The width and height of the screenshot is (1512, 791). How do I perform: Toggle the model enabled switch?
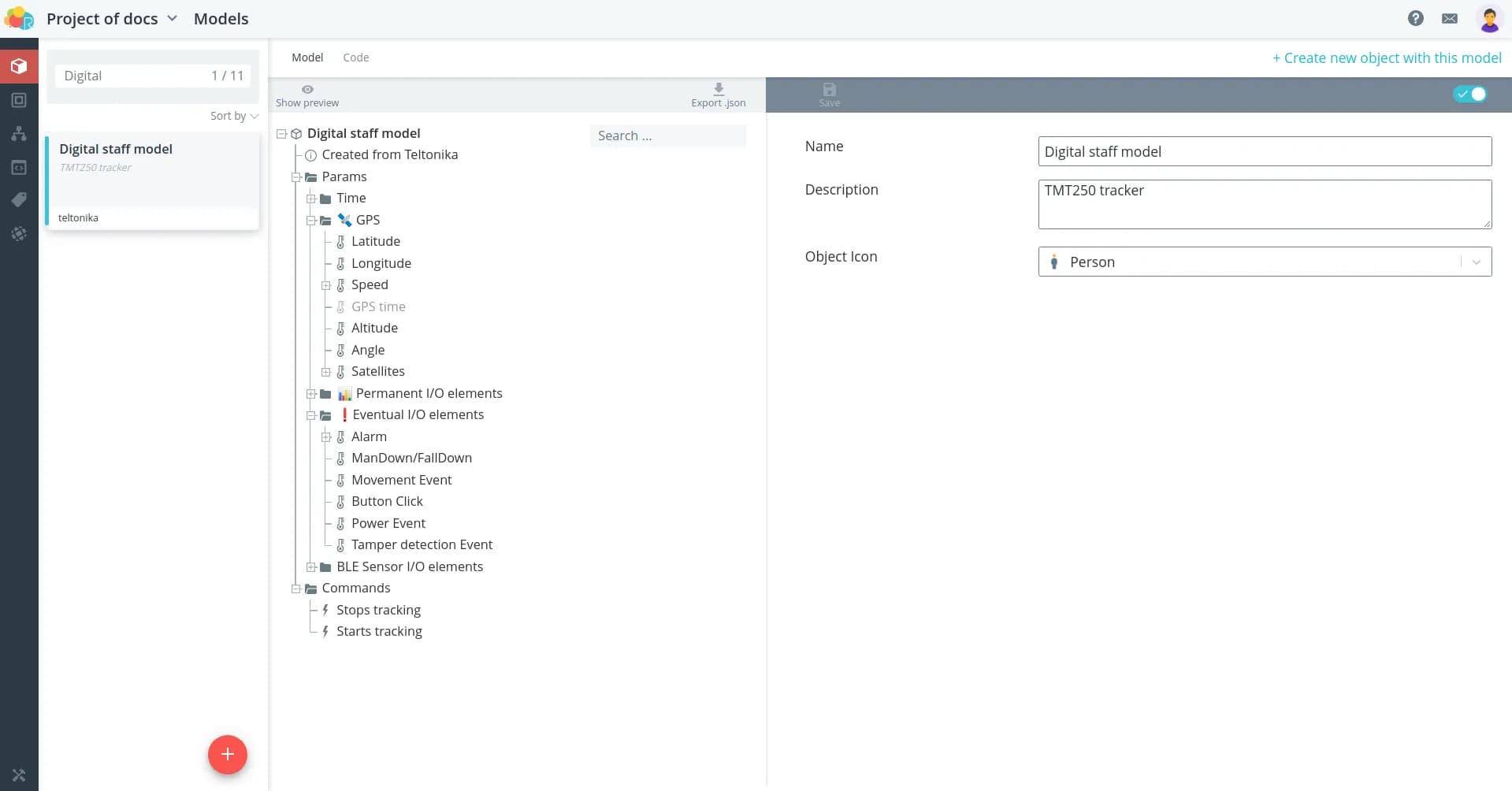click(1469, 94)
